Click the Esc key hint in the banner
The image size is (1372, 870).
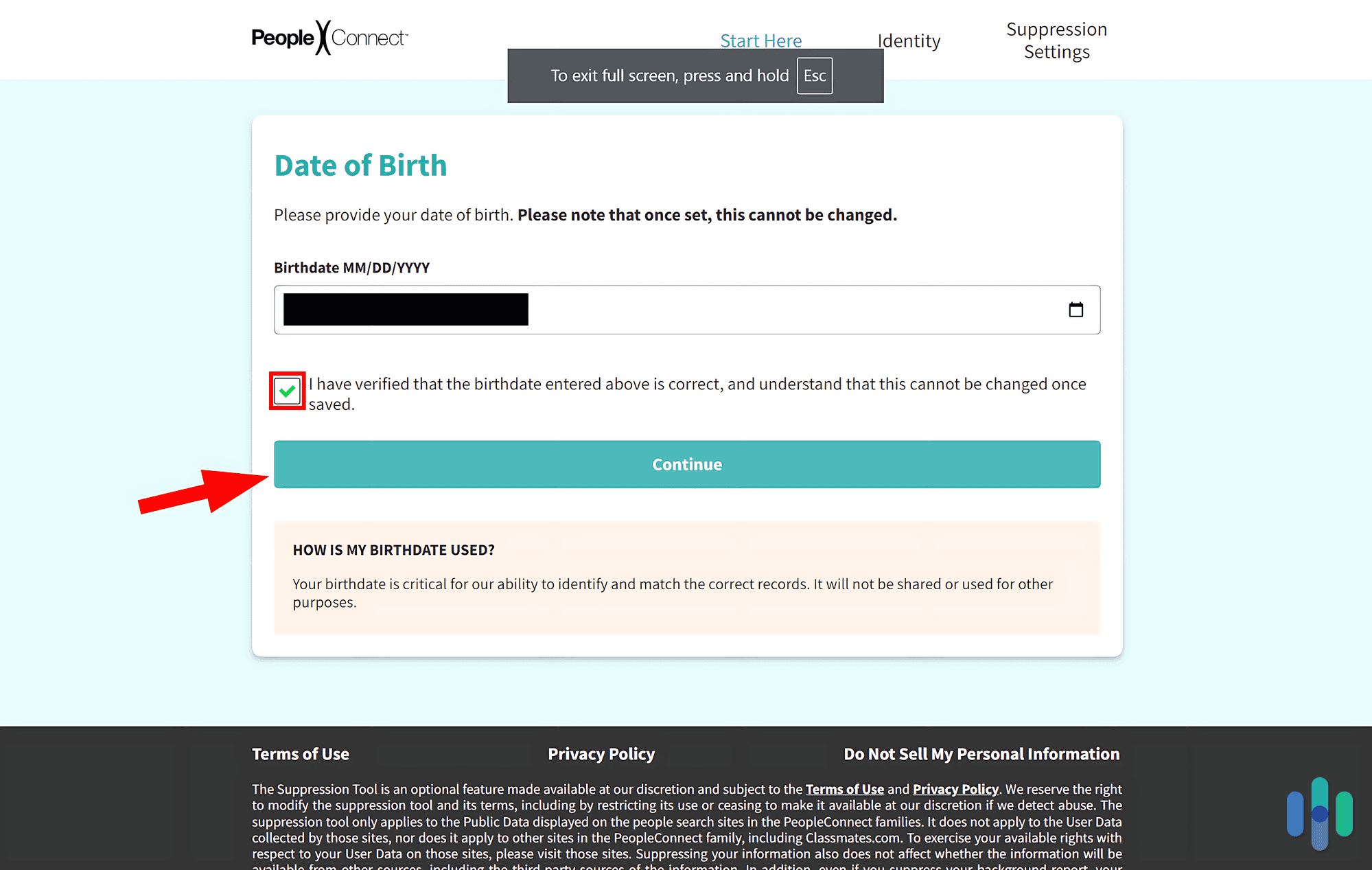point(814,76)
